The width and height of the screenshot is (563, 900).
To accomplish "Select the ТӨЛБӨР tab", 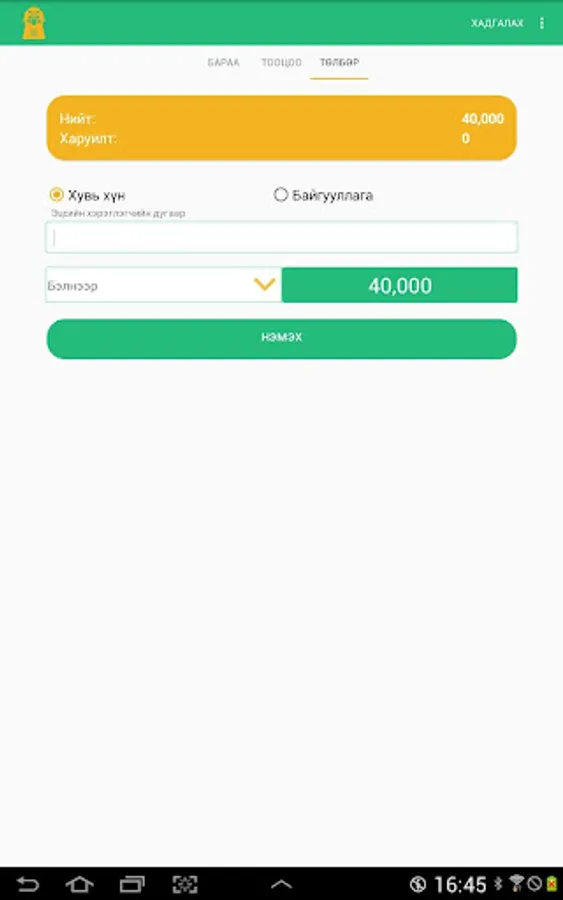I will coord(339,62).
